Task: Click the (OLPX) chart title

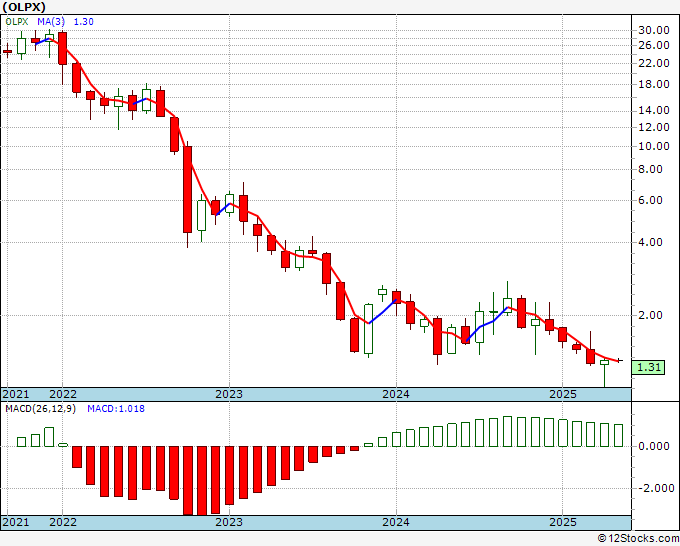Action: (24, 7)
